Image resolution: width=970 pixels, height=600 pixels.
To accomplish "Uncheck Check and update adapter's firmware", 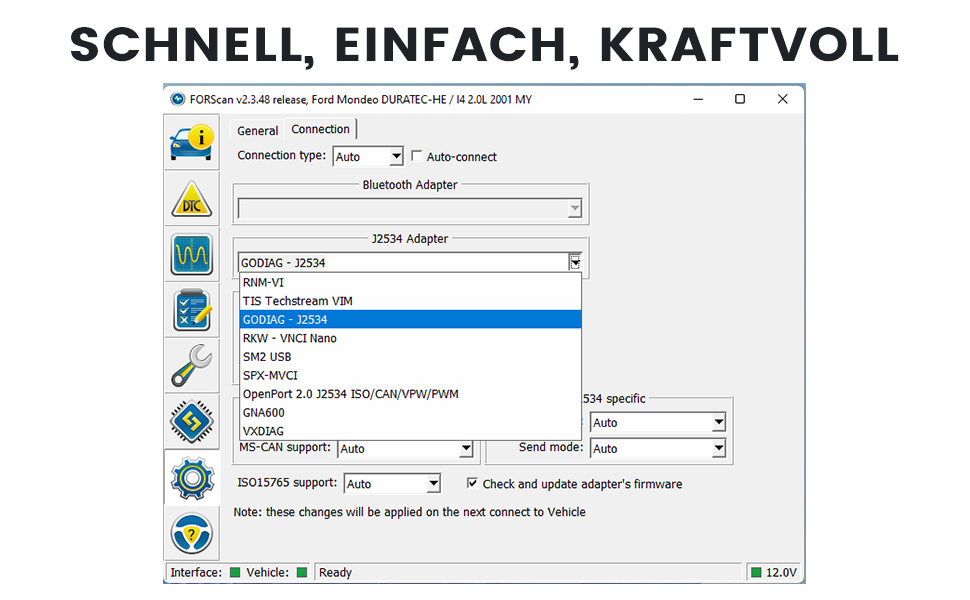I will tap(473, 484).
